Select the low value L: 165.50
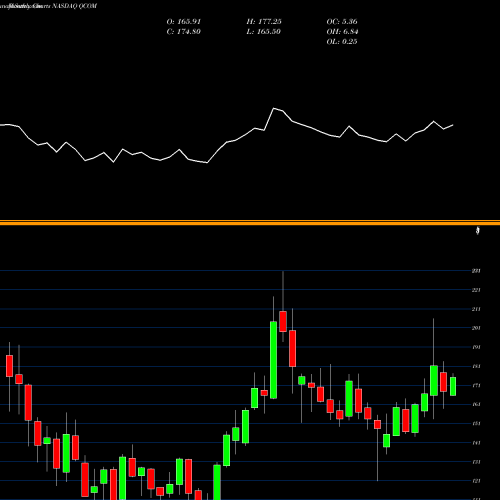This screenshot has height=500, width=500. (x=263, y=32)
